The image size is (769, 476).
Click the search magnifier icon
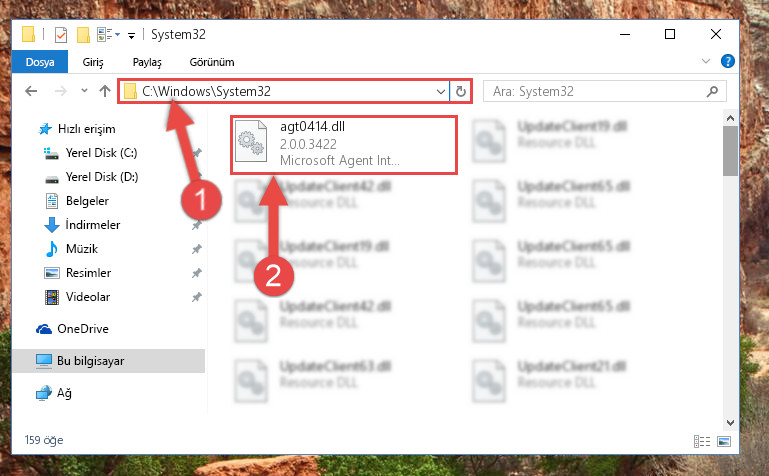(712, 91)
